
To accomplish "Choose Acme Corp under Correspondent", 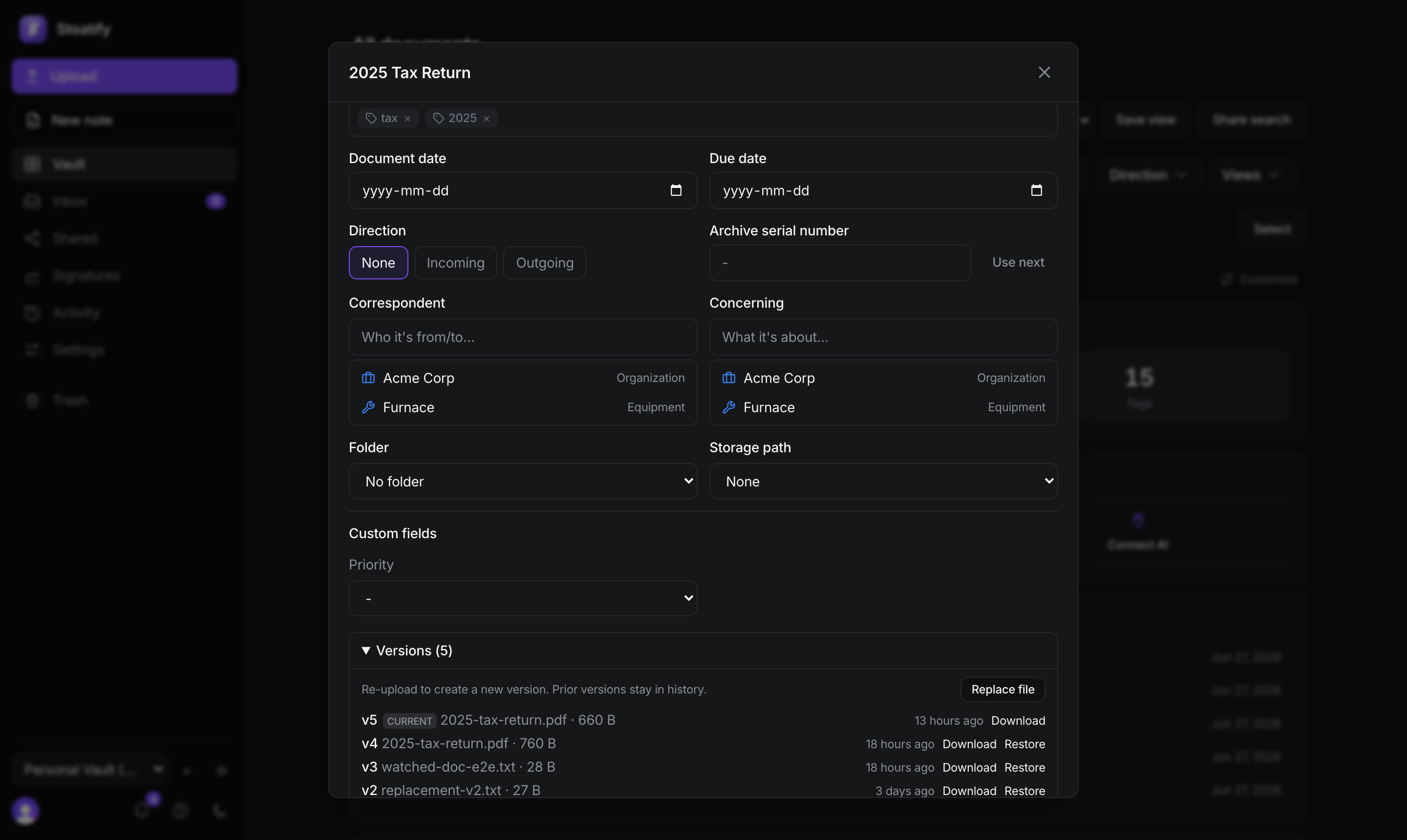I will 523,378.
